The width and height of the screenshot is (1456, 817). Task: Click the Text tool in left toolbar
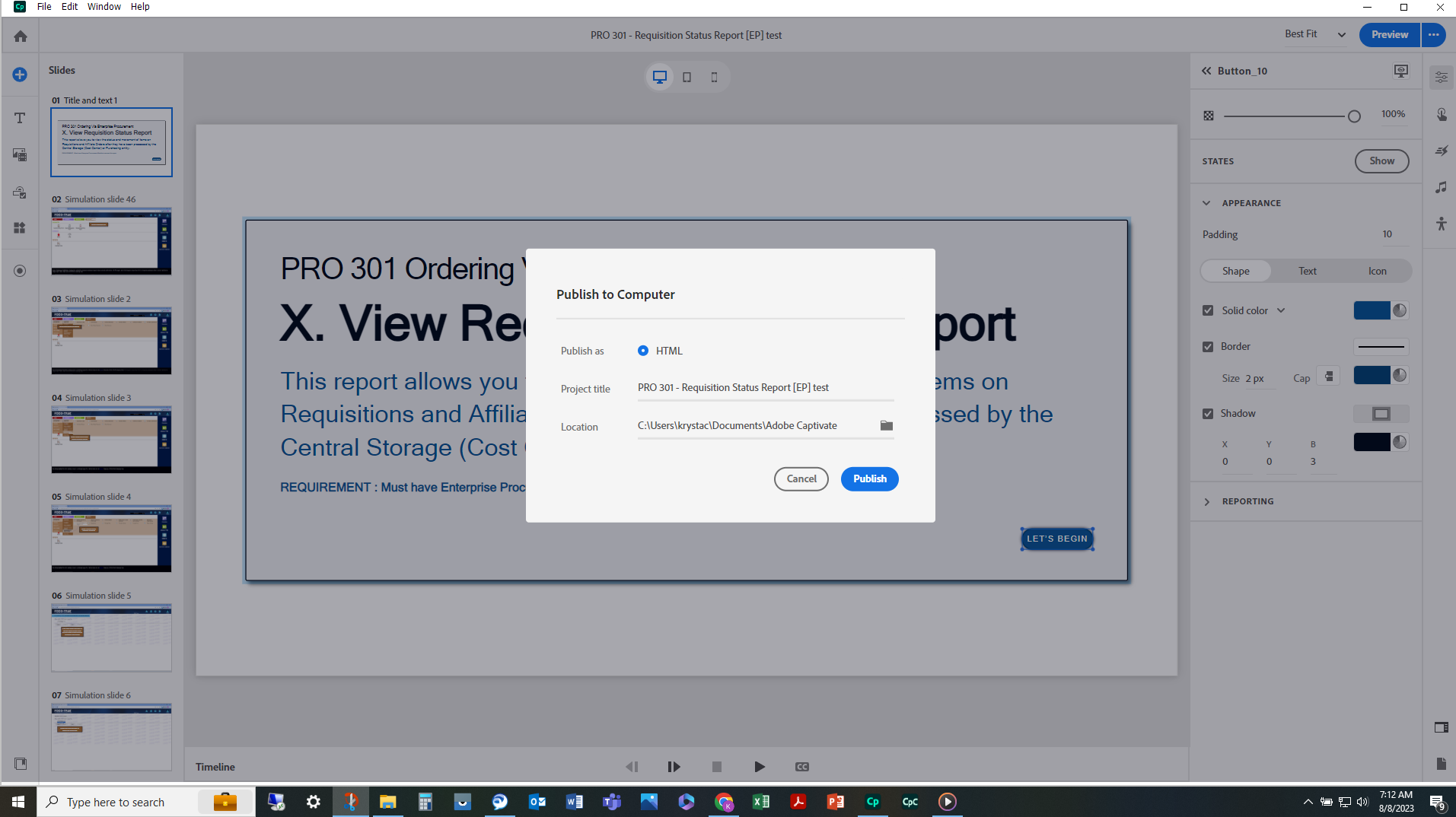pos(20,118)
